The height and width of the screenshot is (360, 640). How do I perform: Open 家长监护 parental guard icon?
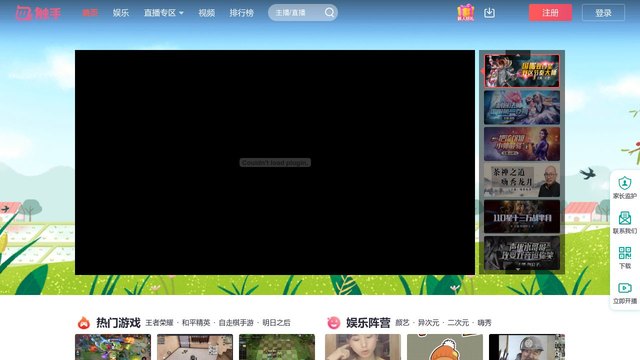click(624, 188)
